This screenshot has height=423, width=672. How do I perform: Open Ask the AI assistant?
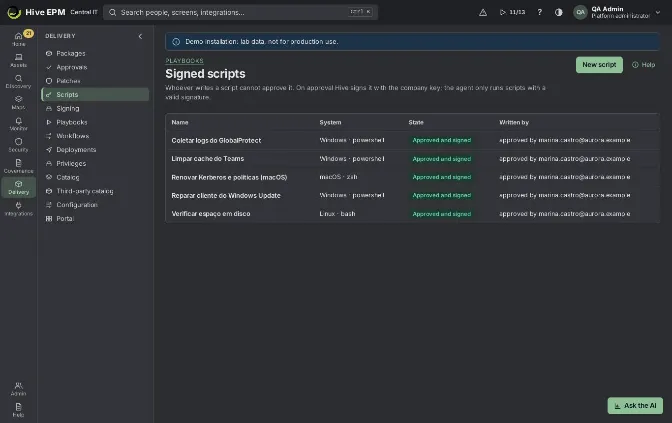point(635,405)
